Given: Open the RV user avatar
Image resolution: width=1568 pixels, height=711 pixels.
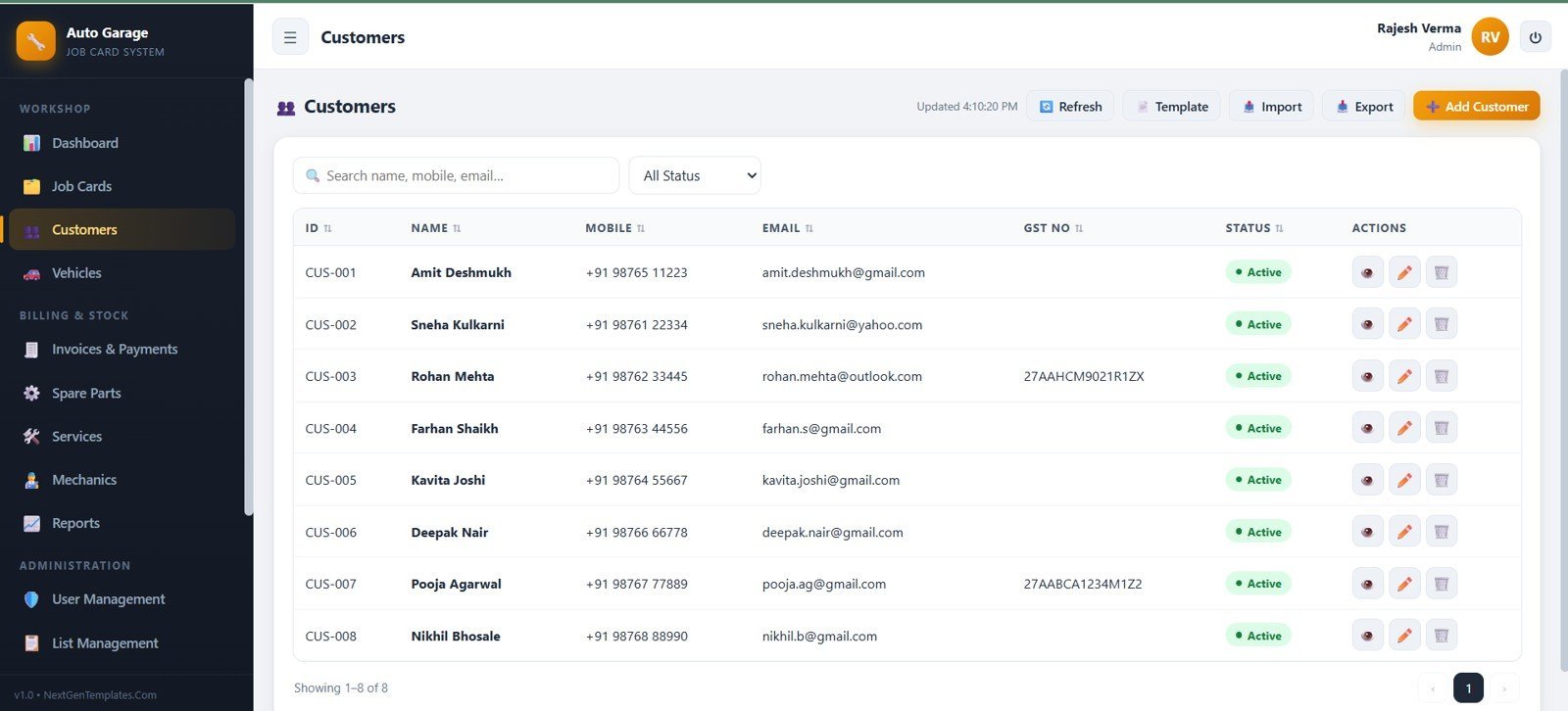Looking at the screenshot, I should 1490,37.
